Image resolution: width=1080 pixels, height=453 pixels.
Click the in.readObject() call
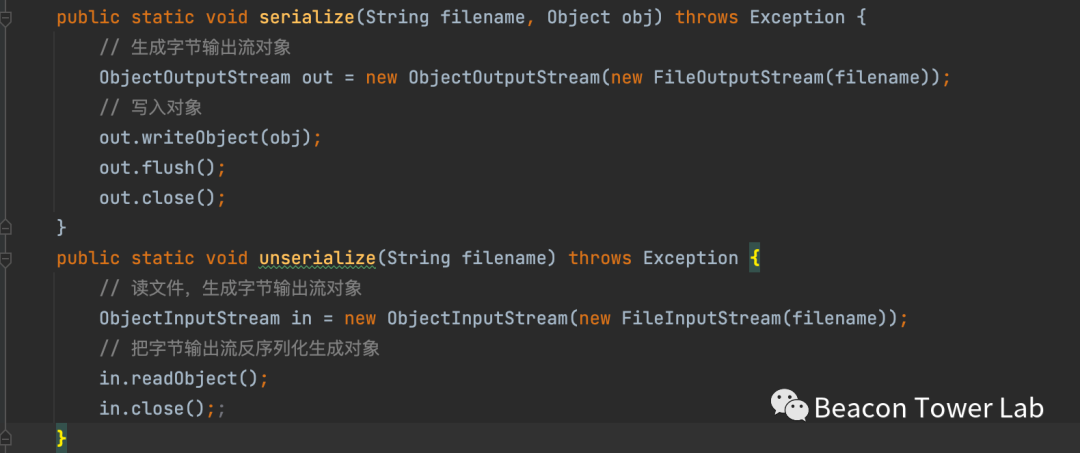(x=184, y=378)
